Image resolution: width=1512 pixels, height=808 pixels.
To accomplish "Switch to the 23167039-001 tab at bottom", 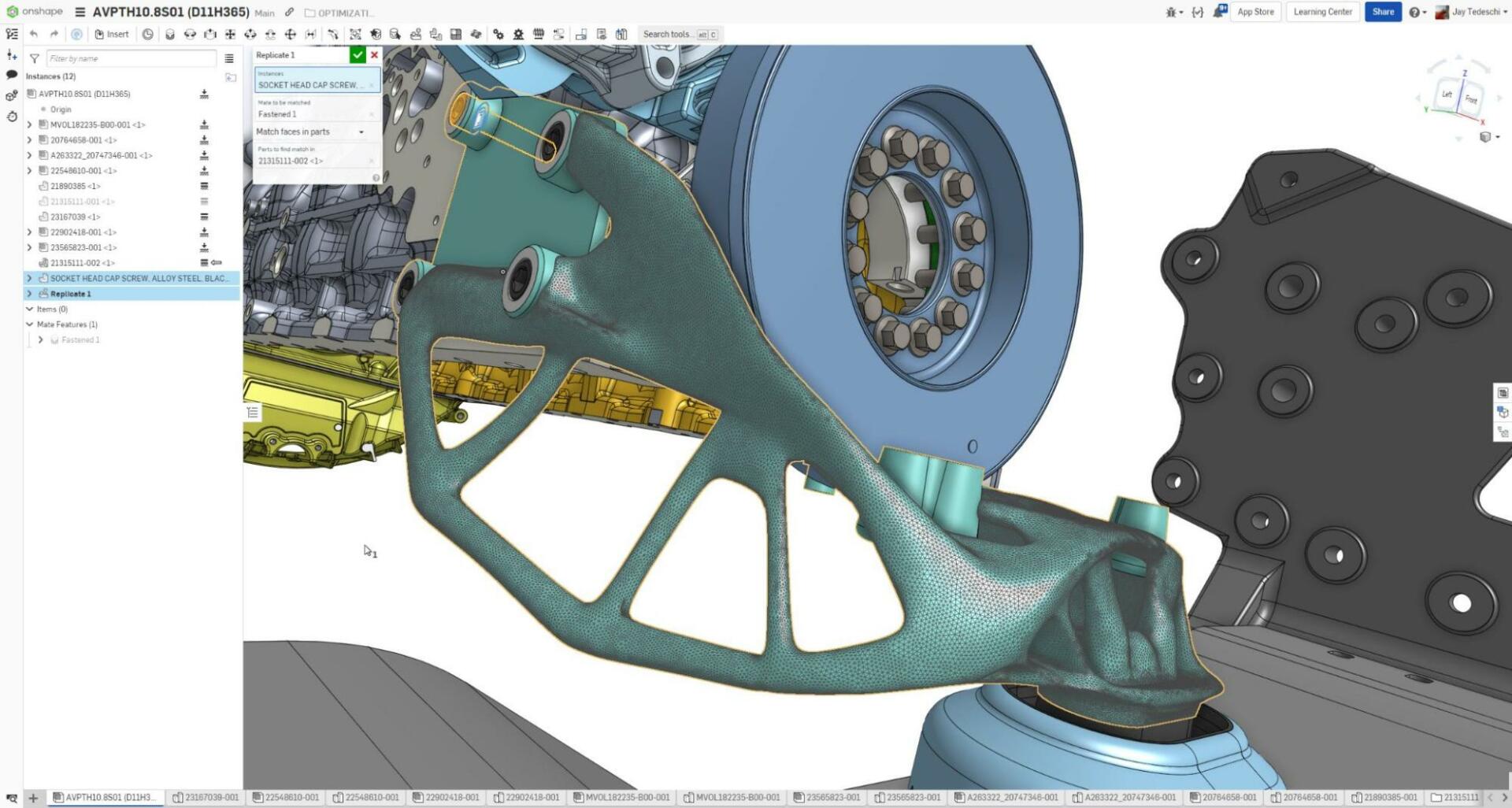I will [x=206, y=797].
